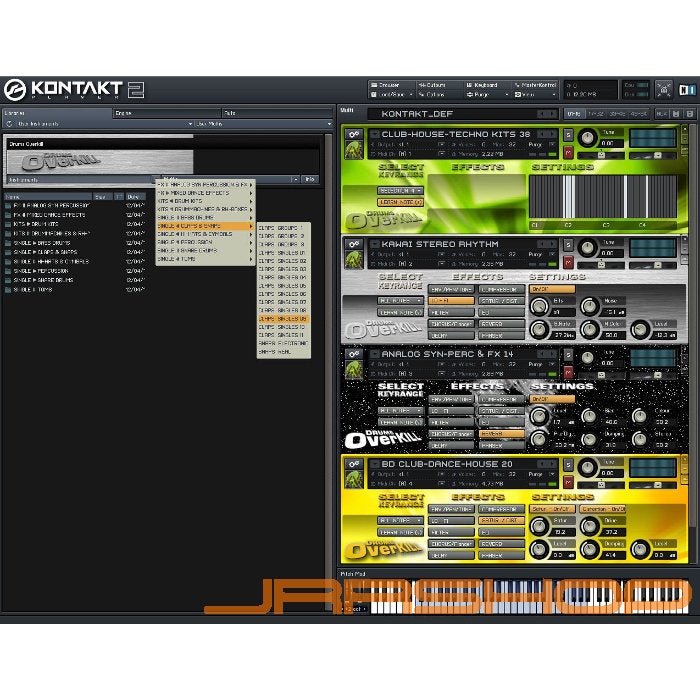Open the wrench edit icon for Club-House-Techno Kits 38
The width and height of the screenshot is (700, 700).
(354, 134)
